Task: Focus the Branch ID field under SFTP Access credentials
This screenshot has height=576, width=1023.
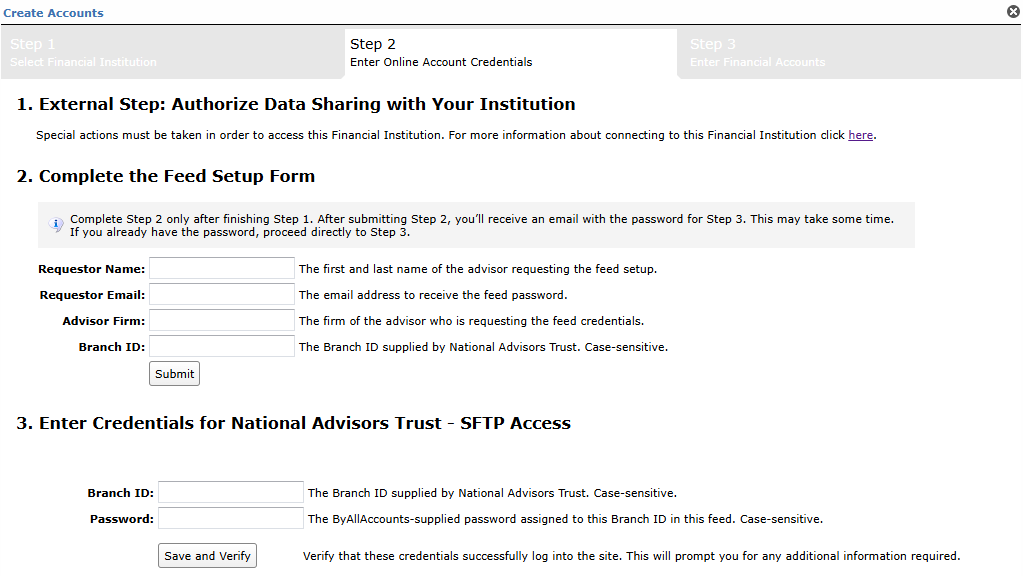Action: [231, 493]
